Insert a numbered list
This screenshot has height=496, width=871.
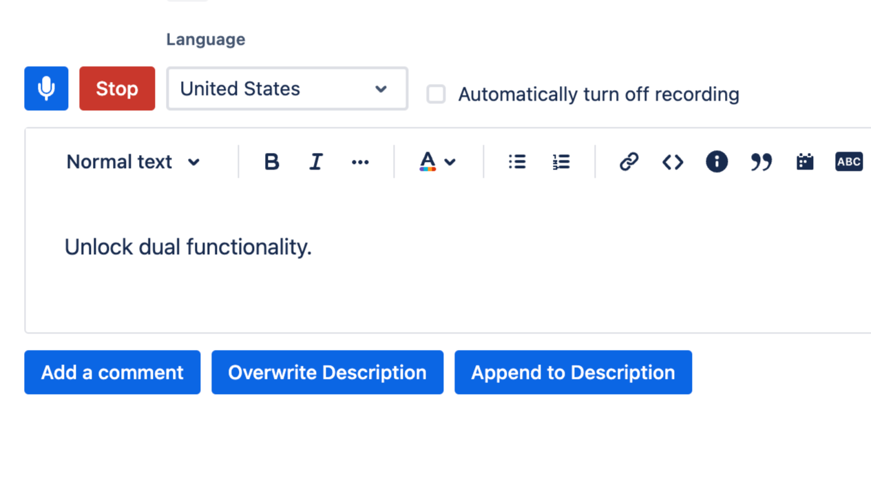[x=561, y=162]
